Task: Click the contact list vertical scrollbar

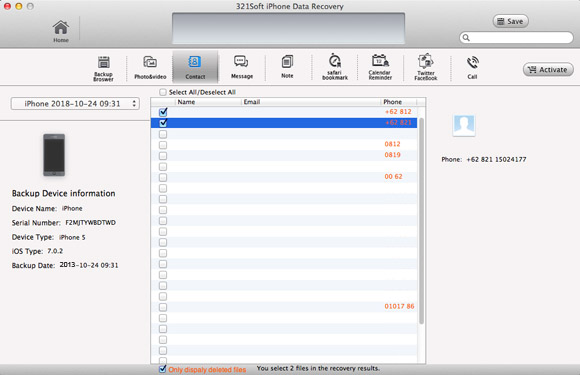Action: tap(421, 221)
